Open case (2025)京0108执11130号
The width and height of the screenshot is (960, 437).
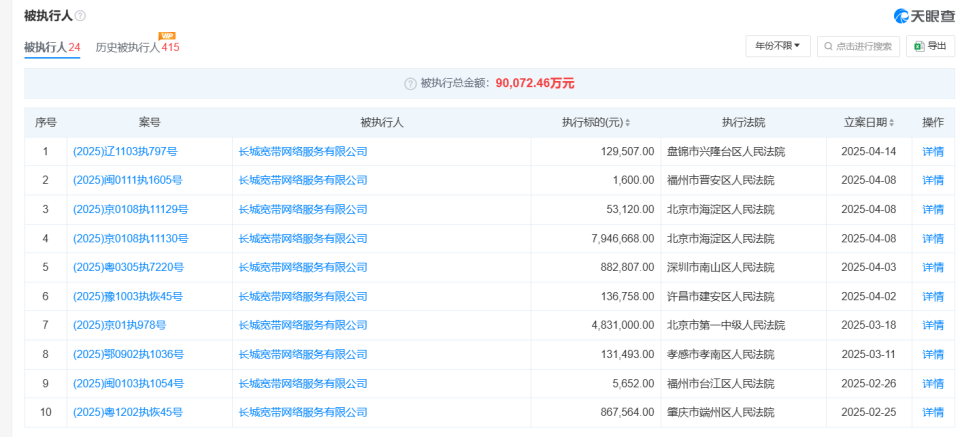[130, 239]
